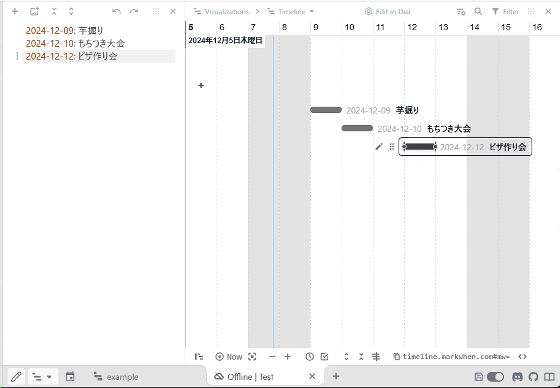Toggle the switch next to save icon
The height and width of the screenshot is (388, 560).
pos(495,377)
